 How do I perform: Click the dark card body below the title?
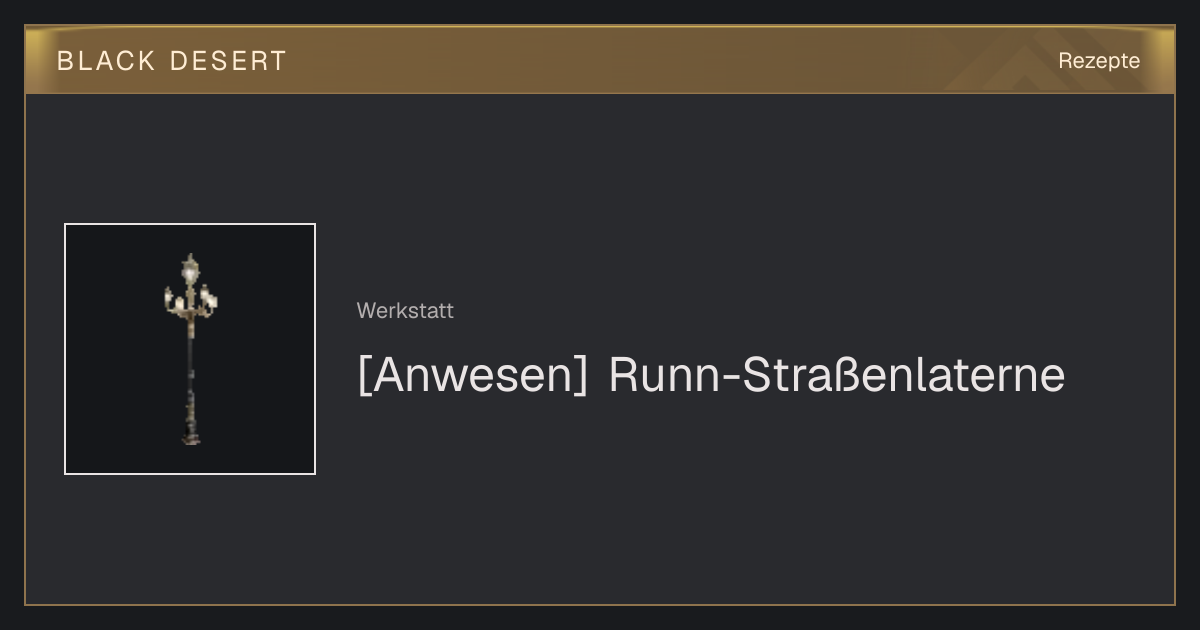pyautogui.click(x=700, y=500)
